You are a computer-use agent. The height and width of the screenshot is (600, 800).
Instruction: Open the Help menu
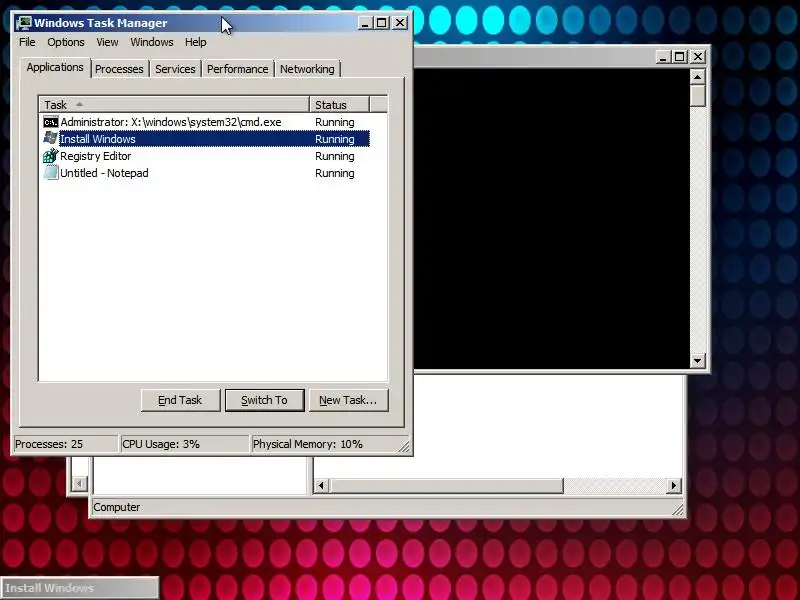(x=195, y=42)
